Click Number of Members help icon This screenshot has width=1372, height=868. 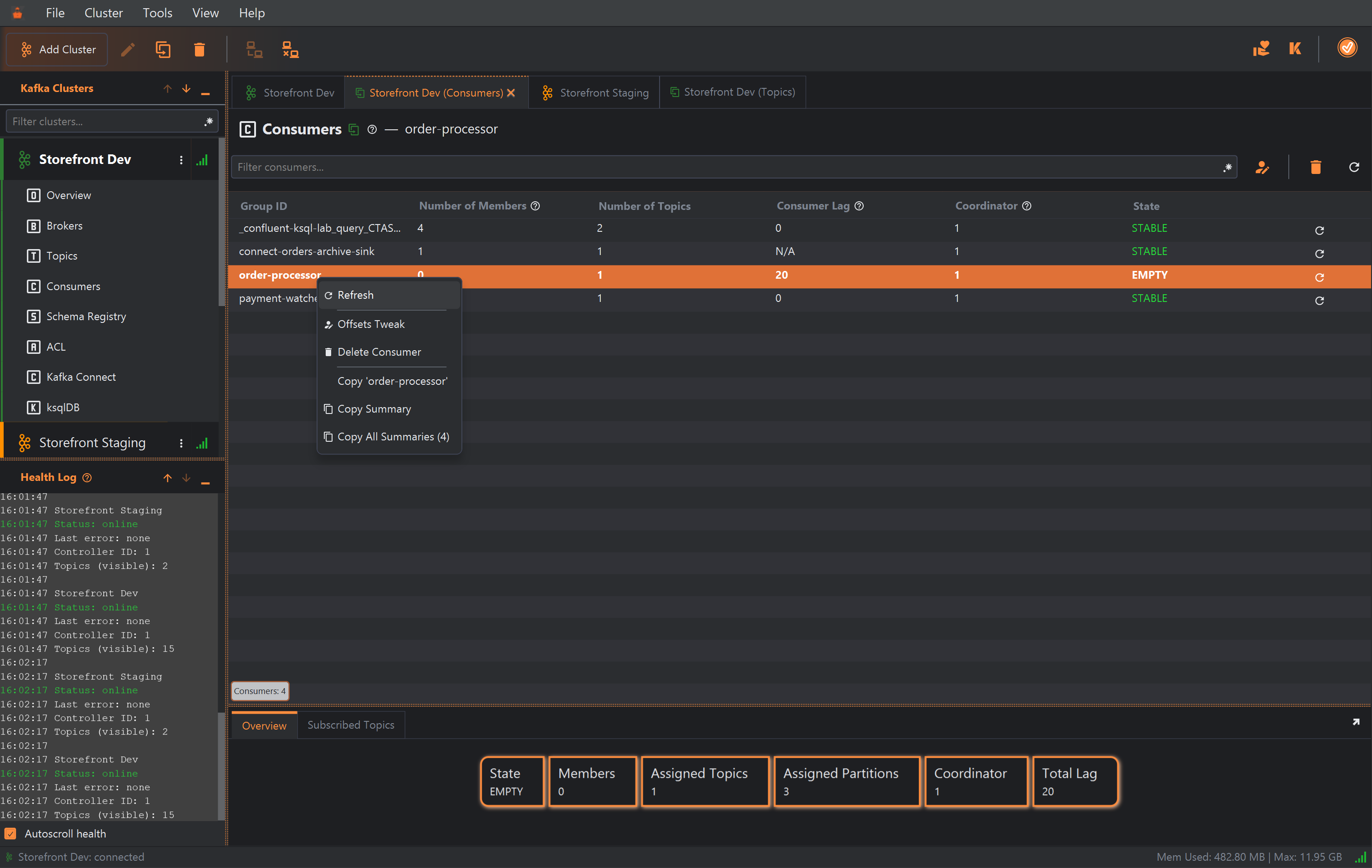535,206
